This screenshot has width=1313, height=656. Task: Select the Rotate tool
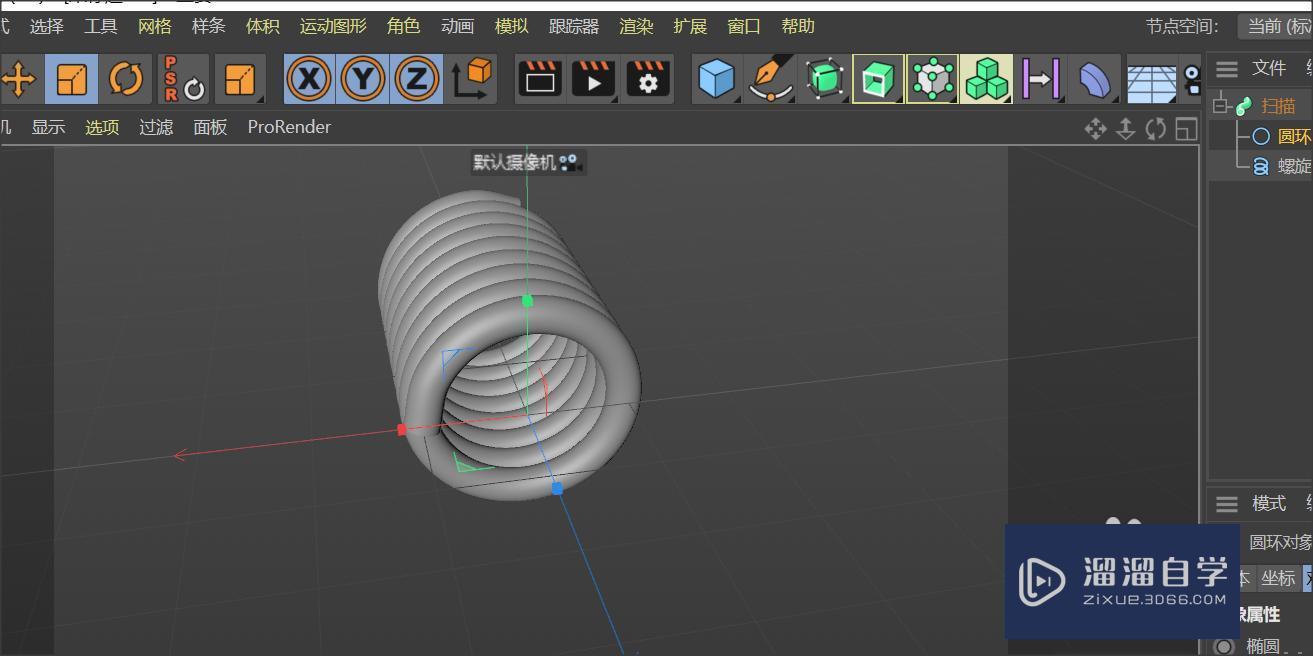click(x=125, y=78)
